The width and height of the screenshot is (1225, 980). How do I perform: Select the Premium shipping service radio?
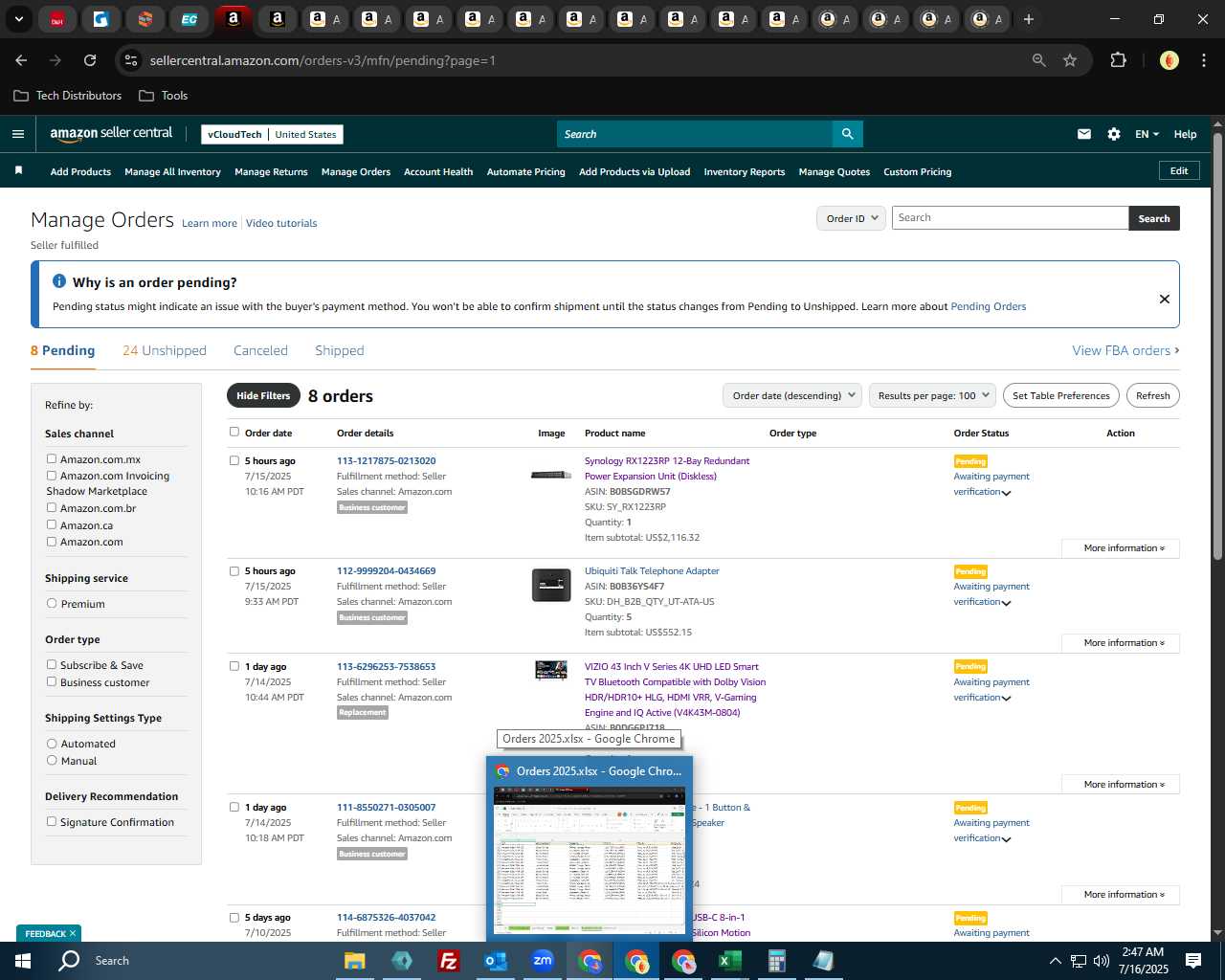(52, 604)
